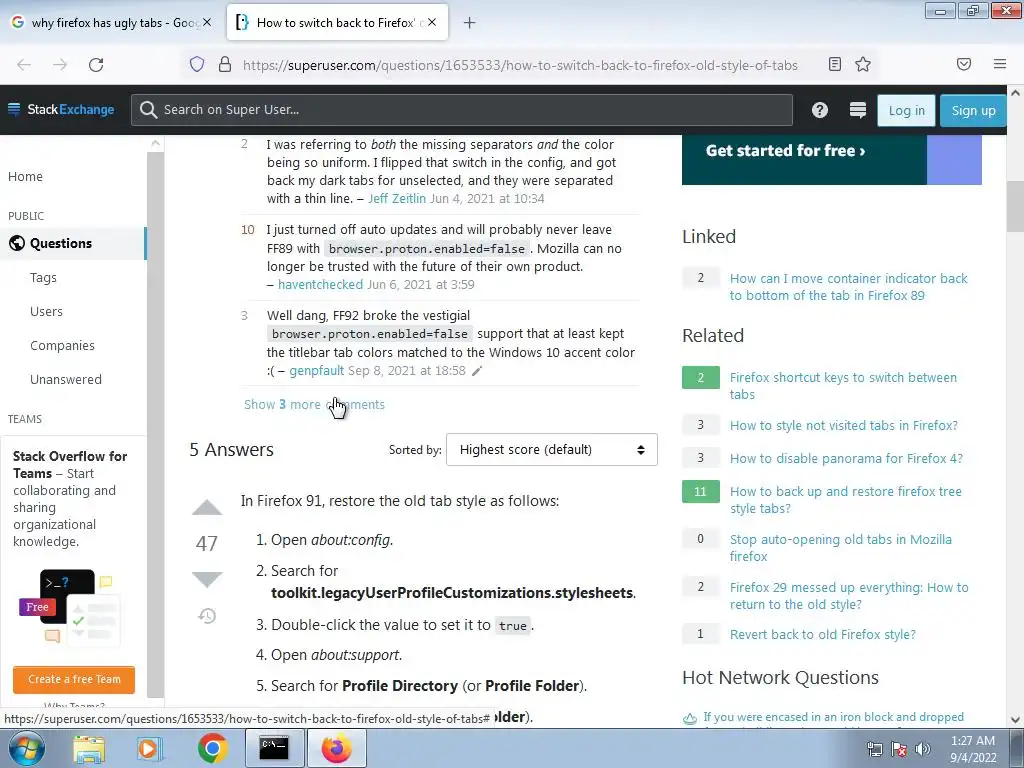This screenshot has width=1024, height=768.
Task: Open haventchecked's user profile link
Action: coord(320,285)
